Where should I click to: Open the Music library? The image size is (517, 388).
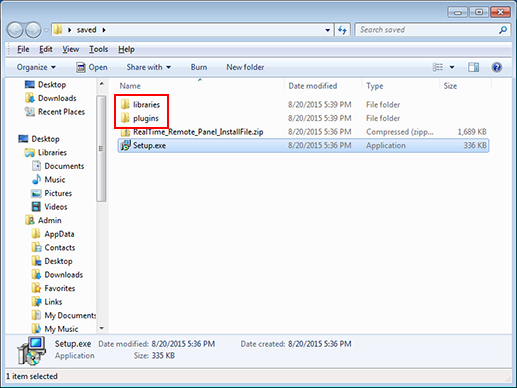pyautogui.click(x=48, y=180)
